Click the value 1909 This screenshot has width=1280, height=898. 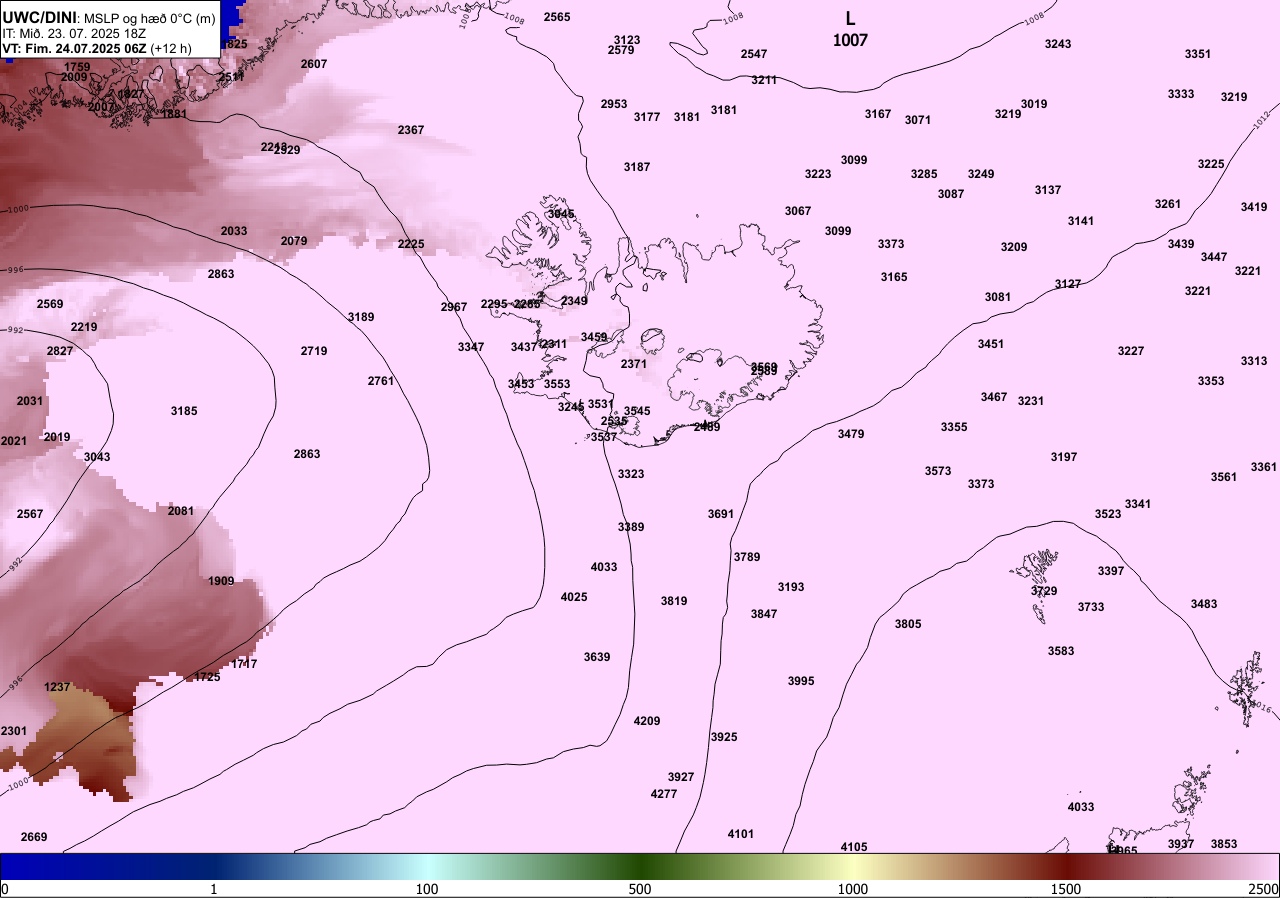221,581
